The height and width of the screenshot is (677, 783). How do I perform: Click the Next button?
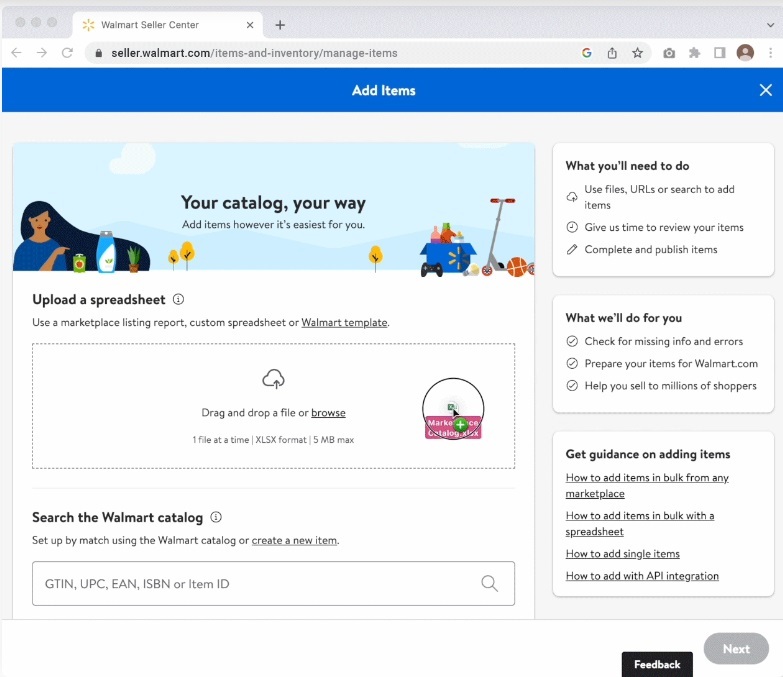[x=736, y=649]
